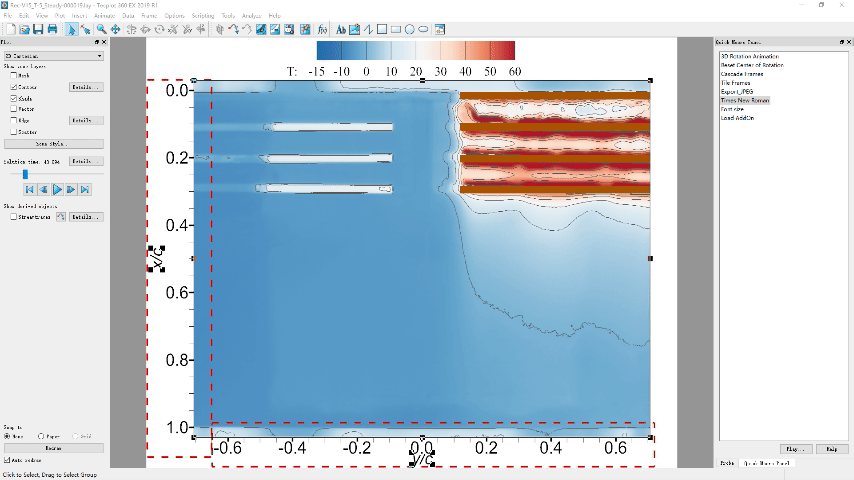Image resolution: width=854 pixels, height=480 pixels.
Task: Select the Add Contour Level tool
Action: tap(261, 29)
